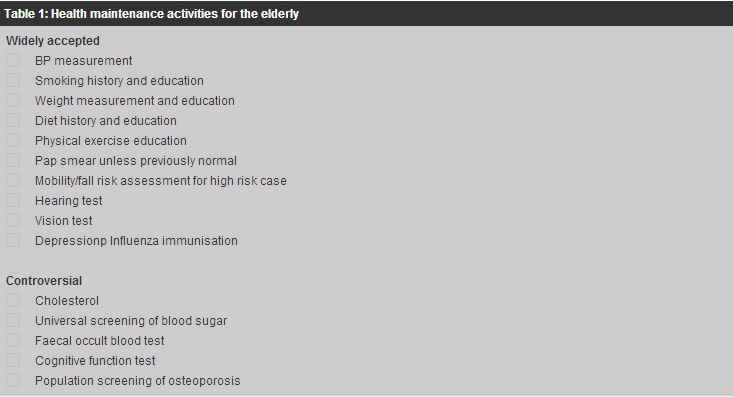Check the BP measurement checkbox
The height and width of the screenshot is (397, 733).
point(13,60)
